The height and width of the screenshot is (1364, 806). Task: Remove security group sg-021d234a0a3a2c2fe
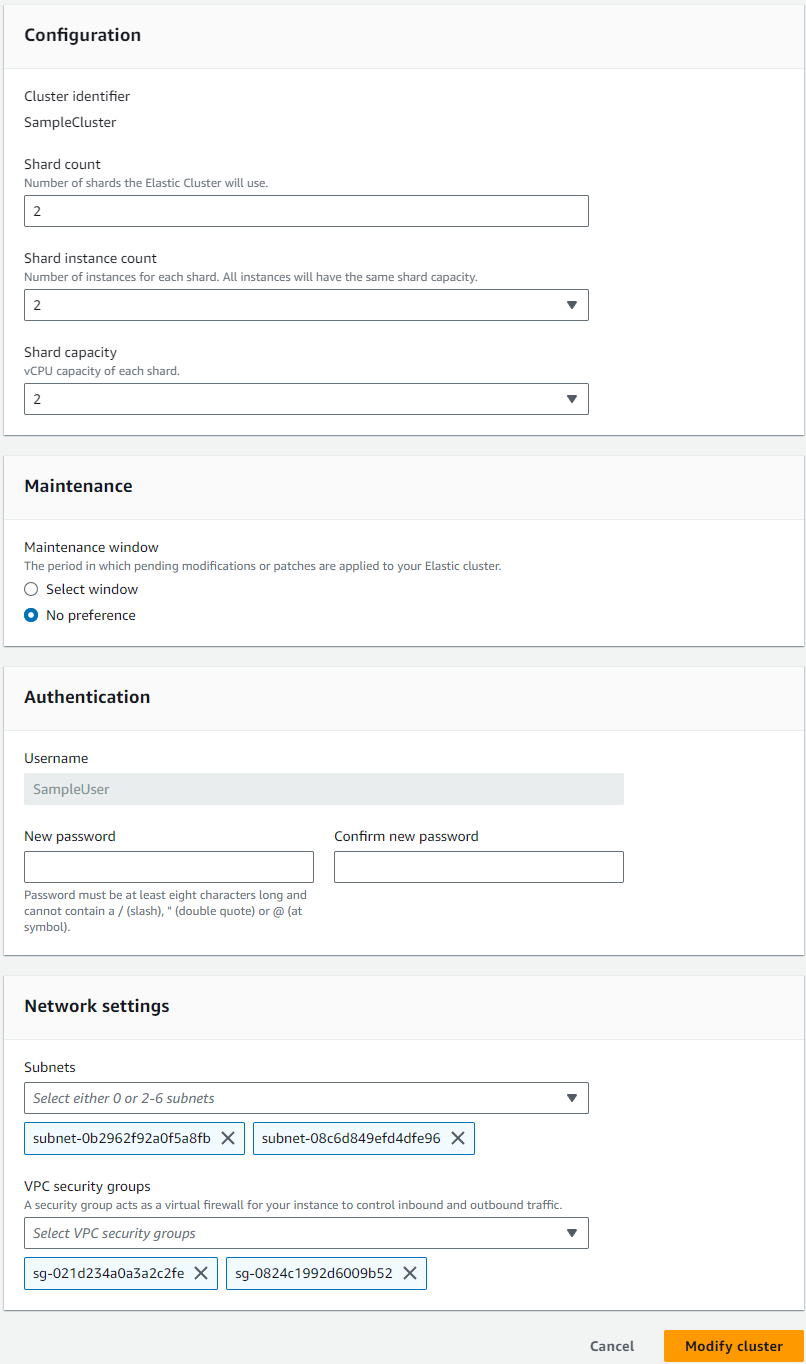(201, 1273)
